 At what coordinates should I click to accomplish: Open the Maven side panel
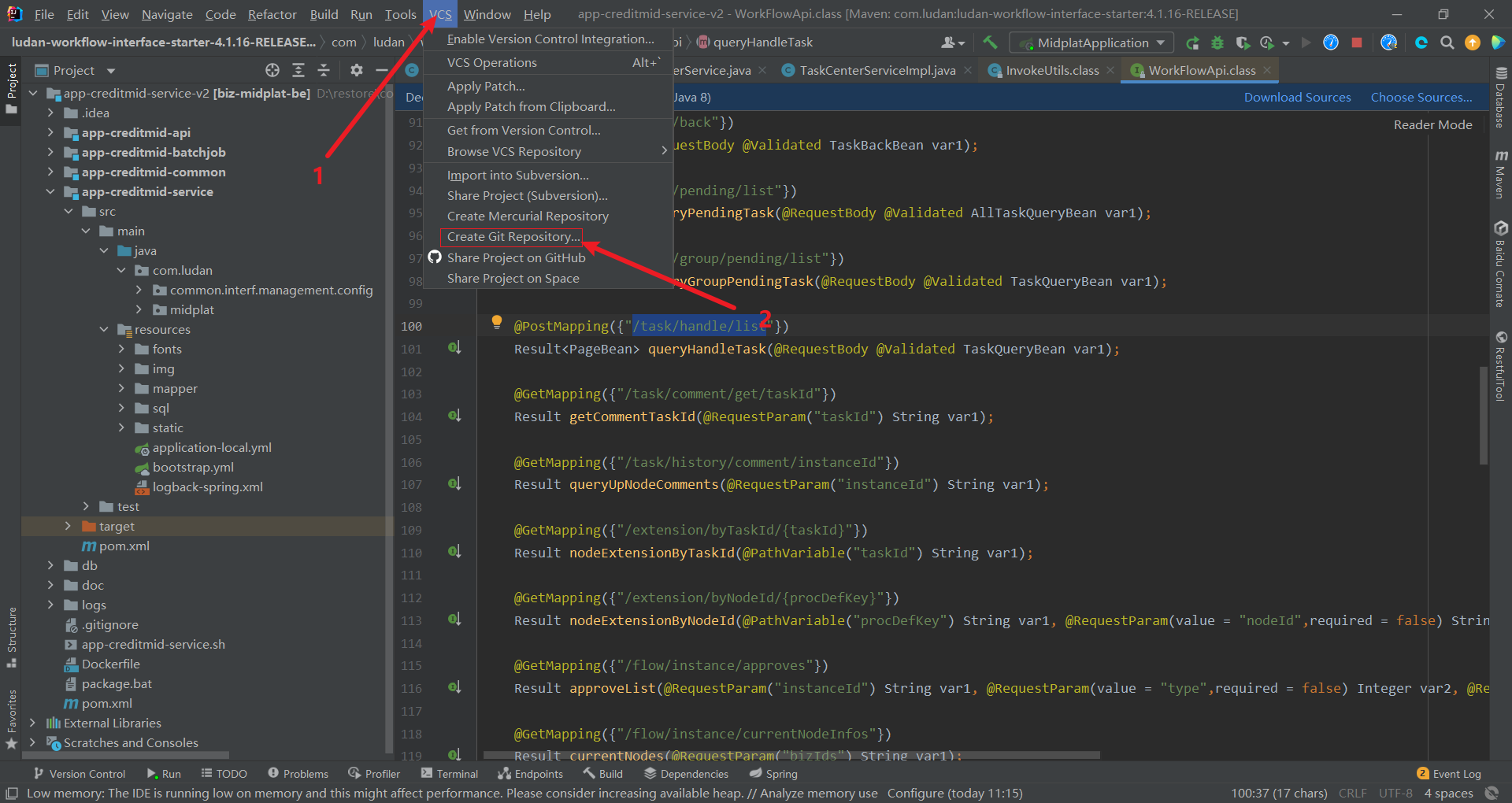1501,174
